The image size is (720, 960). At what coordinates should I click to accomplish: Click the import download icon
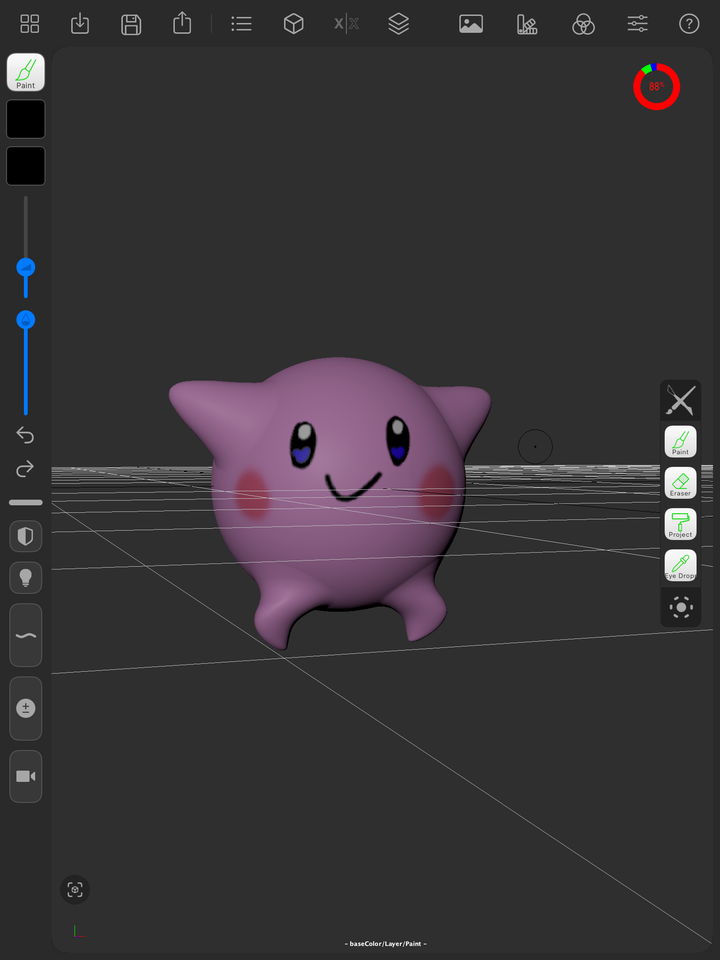[80, 24]
